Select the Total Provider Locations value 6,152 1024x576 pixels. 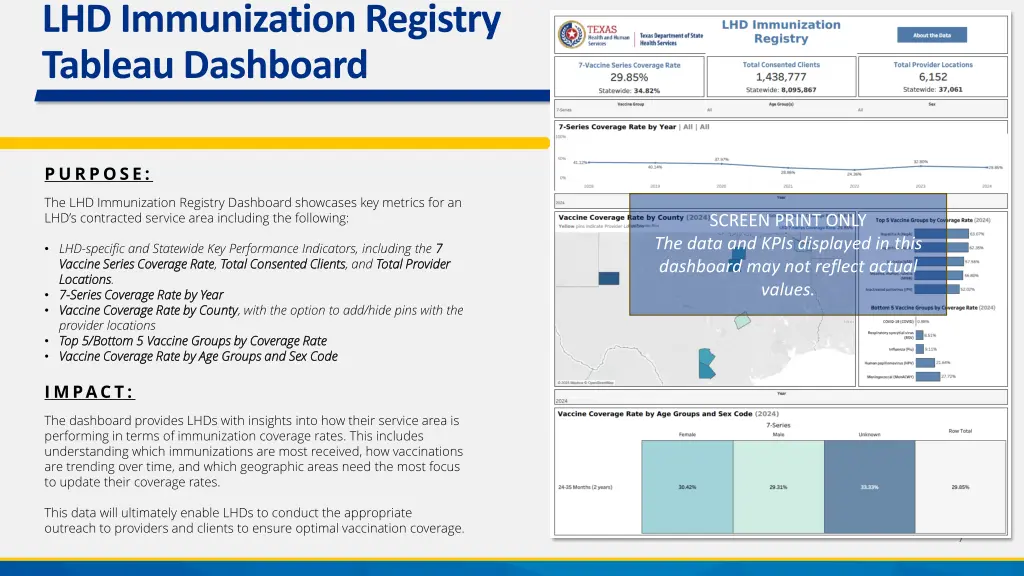(933, 77)
